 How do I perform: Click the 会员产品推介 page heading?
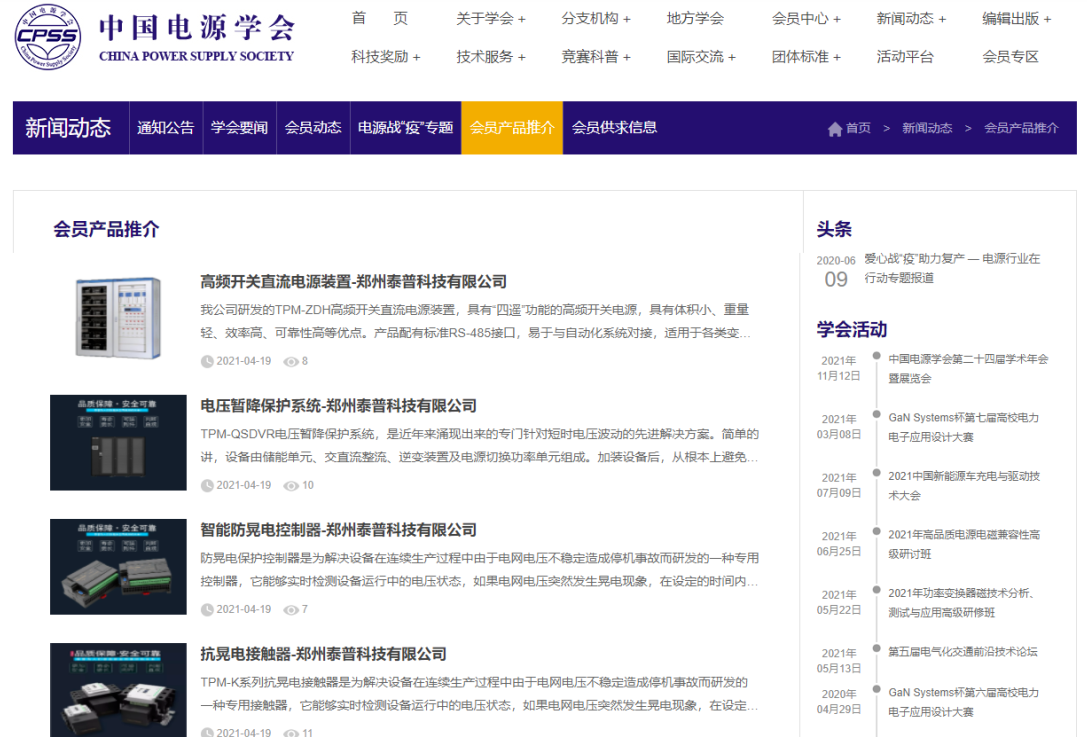pyautogui.click(x=106, y=229)
